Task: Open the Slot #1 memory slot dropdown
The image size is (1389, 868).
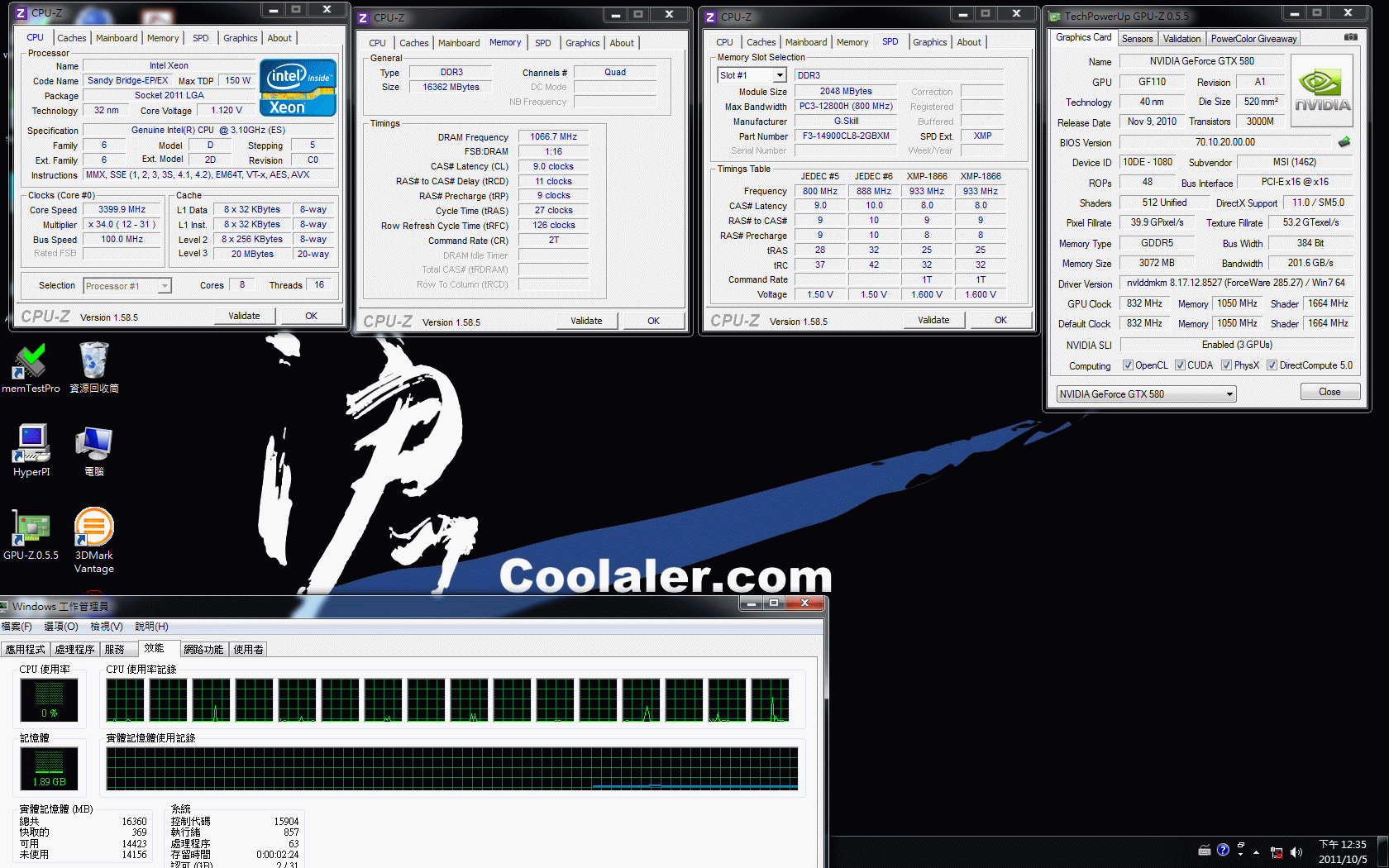Action: click(x=752, y=75)
